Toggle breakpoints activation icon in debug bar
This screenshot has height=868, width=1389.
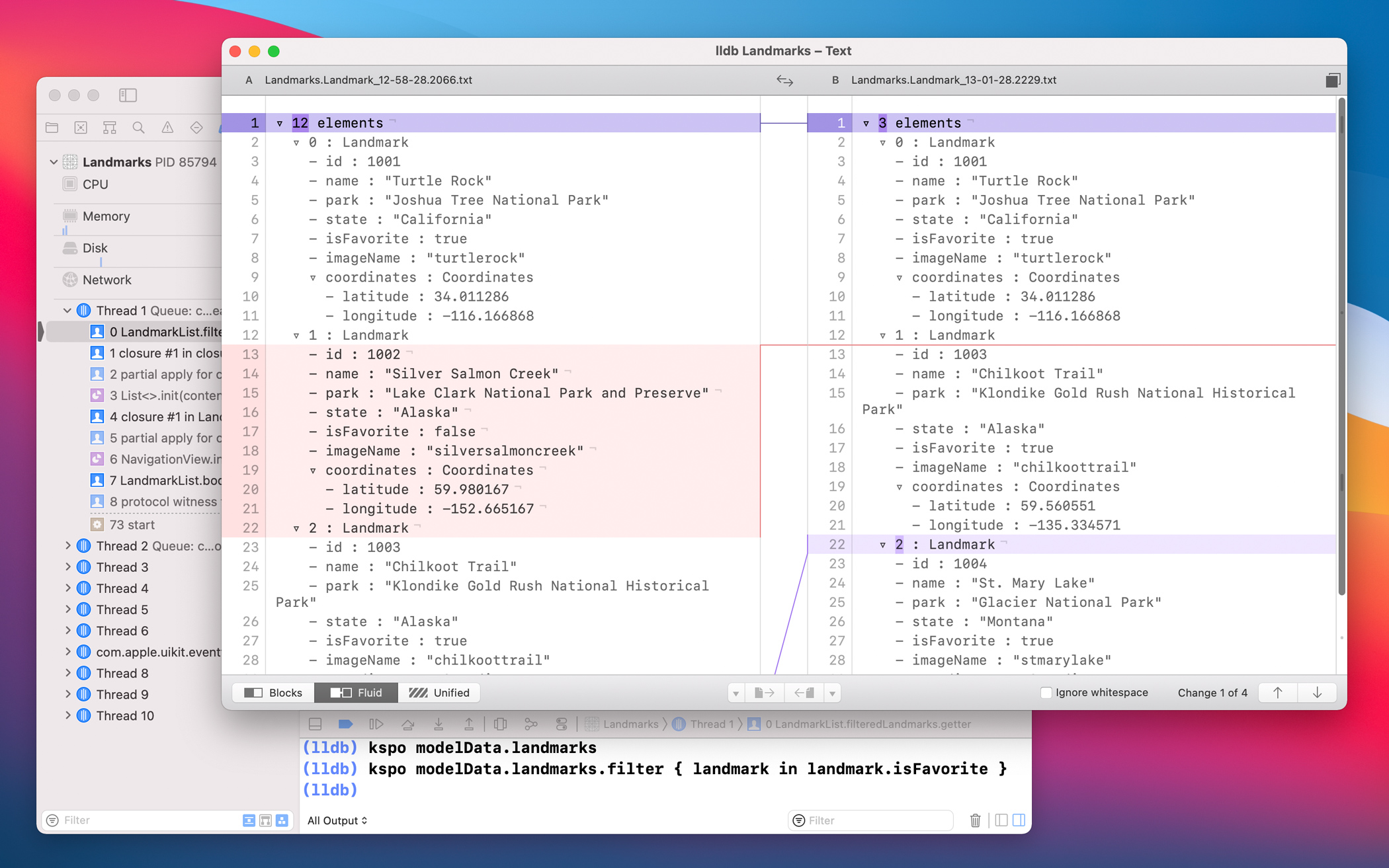click(345, 724)
